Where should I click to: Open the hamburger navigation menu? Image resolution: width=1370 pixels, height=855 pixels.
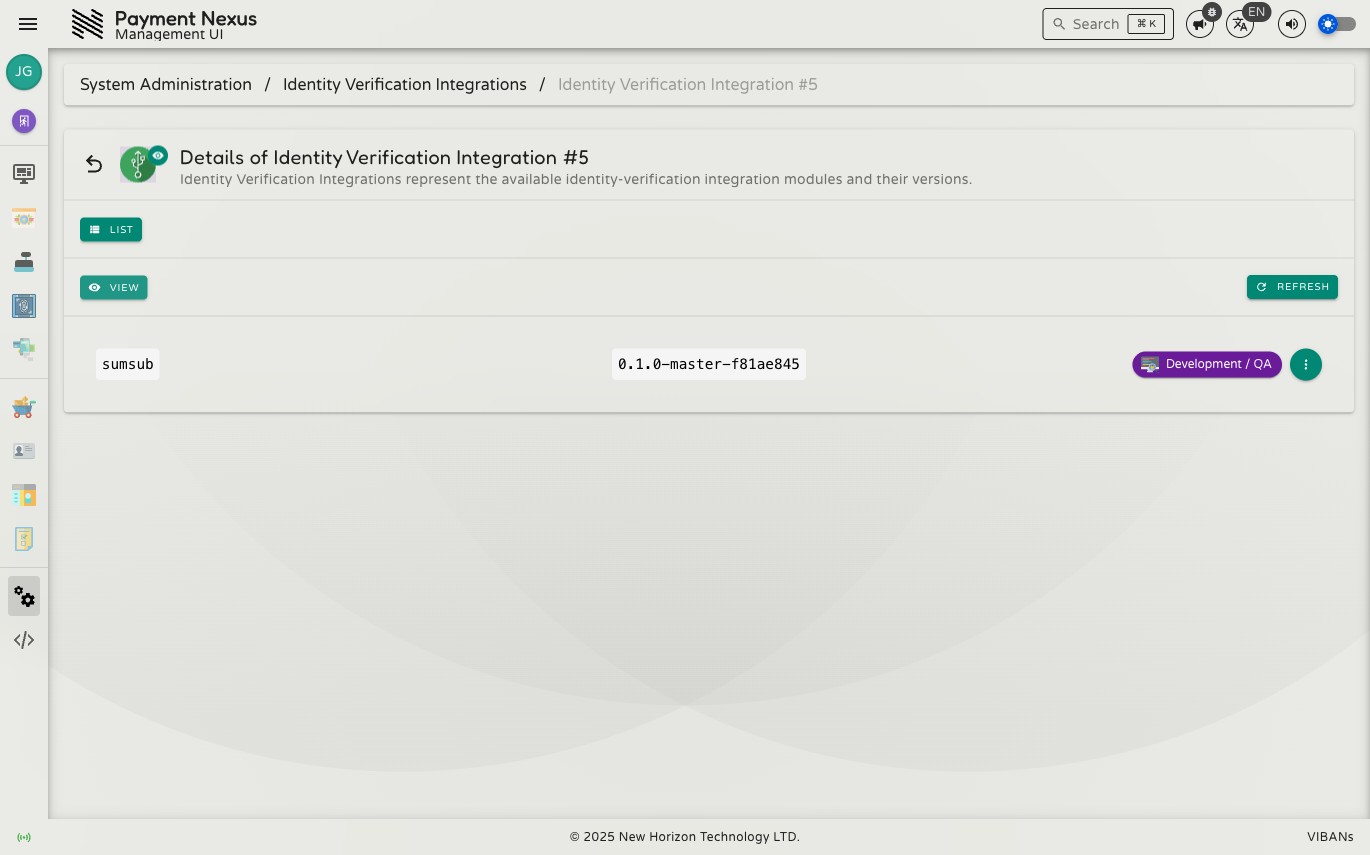[x=28, y=24]
